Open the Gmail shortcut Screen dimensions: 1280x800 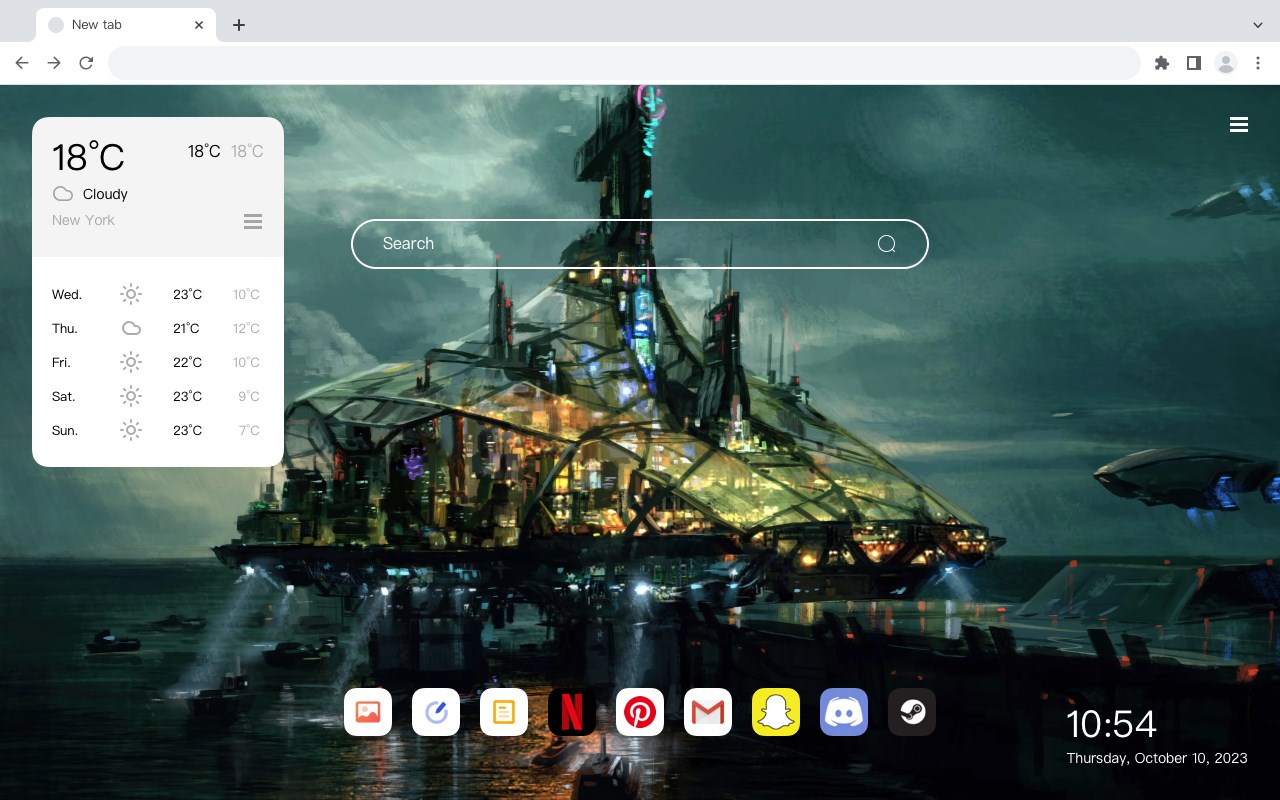click(x=708, y=712)
